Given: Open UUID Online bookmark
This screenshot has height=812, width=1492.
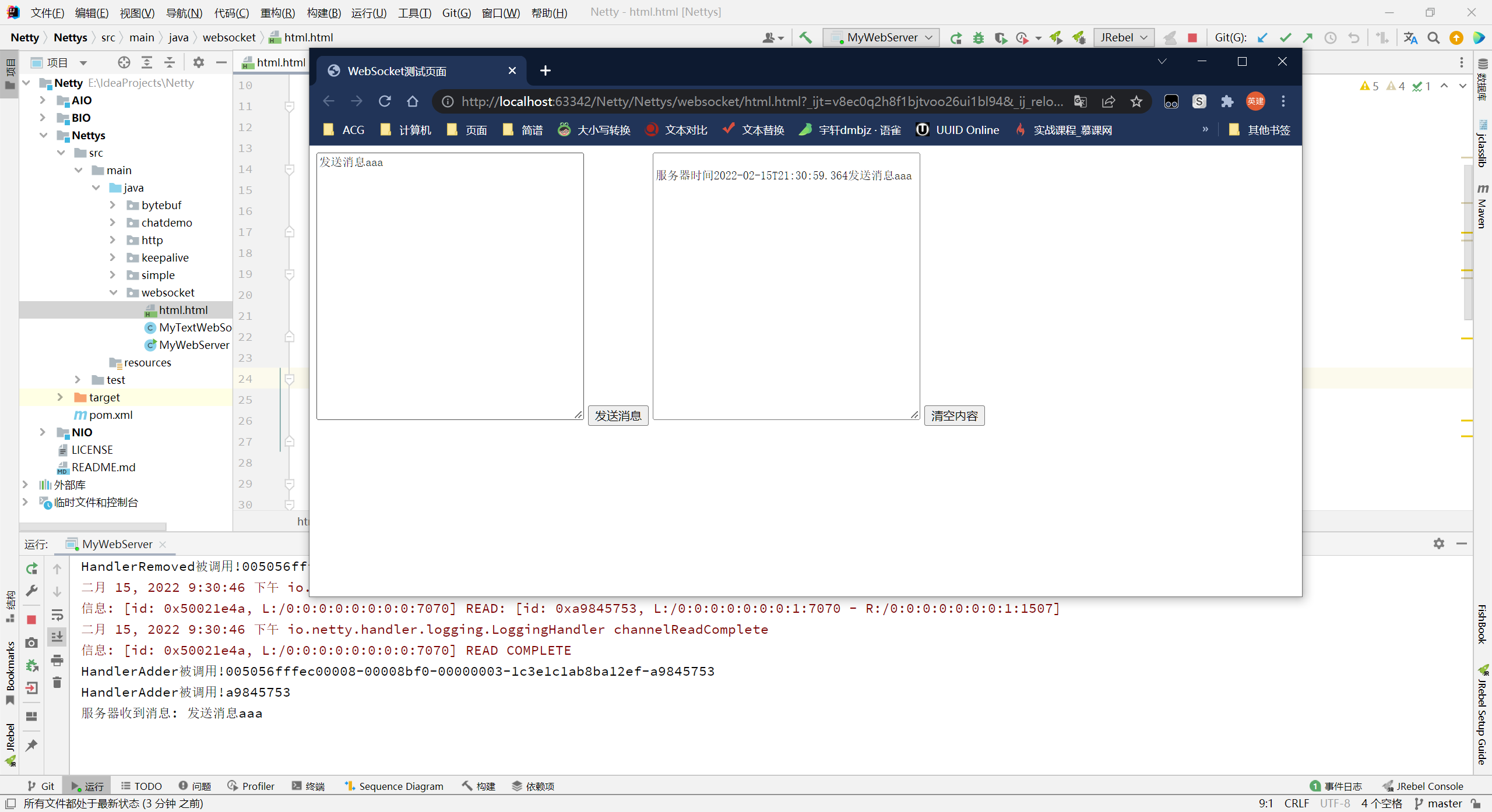Looking at the screenshot, I should [957, 130].
